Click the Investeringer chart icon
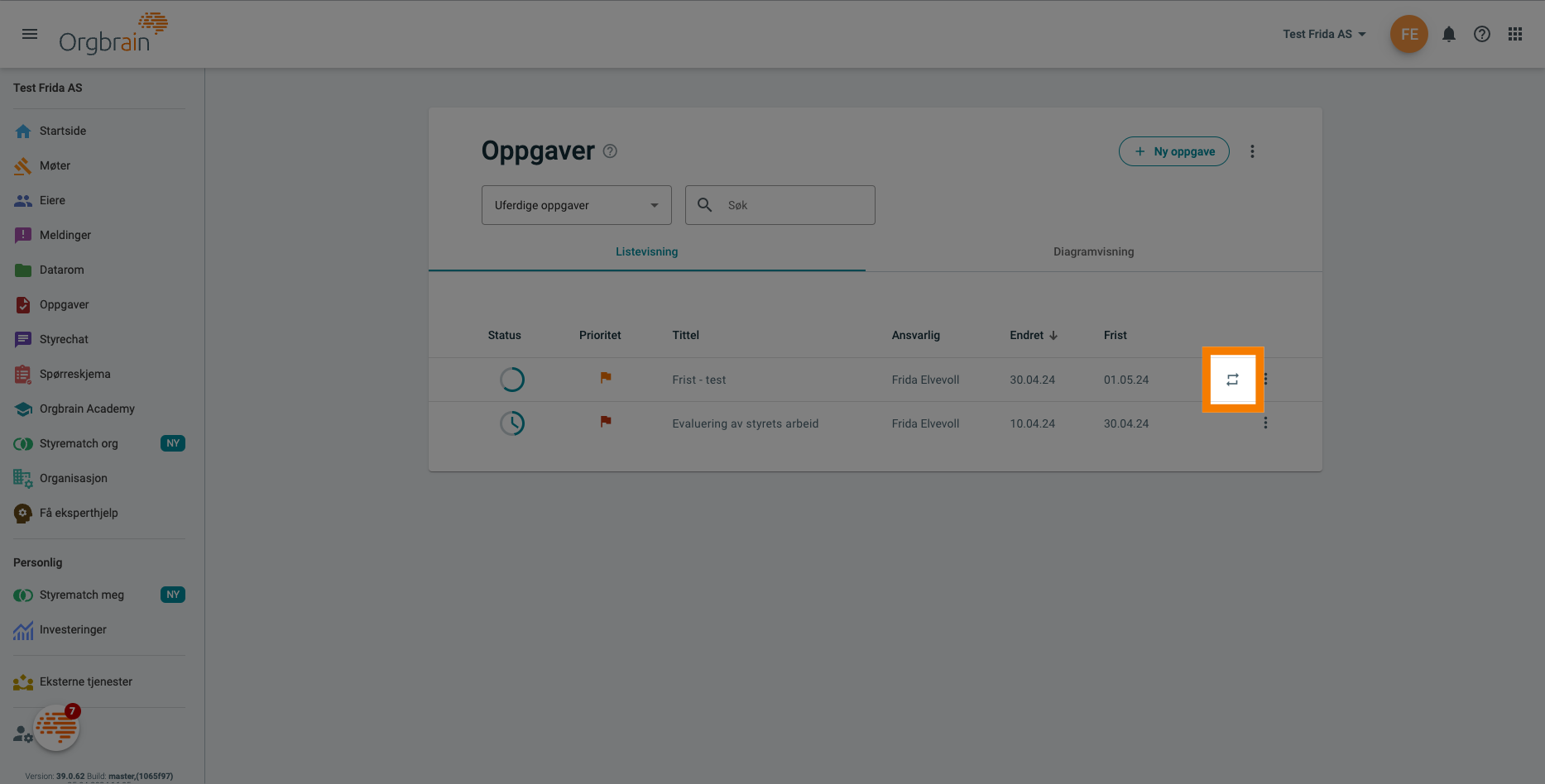This screenshot has width=1545, height=784. 23,630
